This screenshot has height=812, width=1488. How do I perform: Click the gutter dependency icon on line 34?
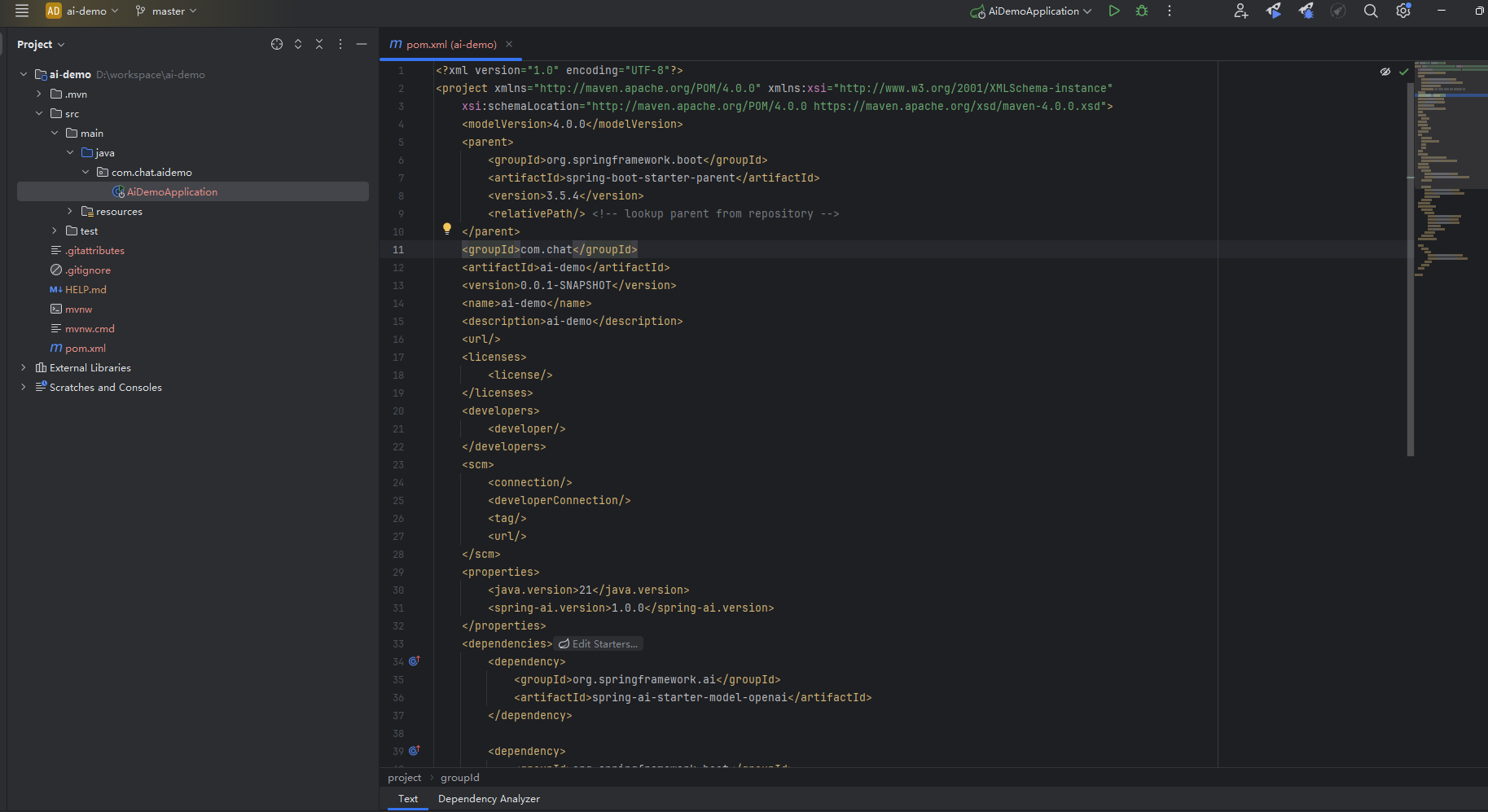pos(414,661)
